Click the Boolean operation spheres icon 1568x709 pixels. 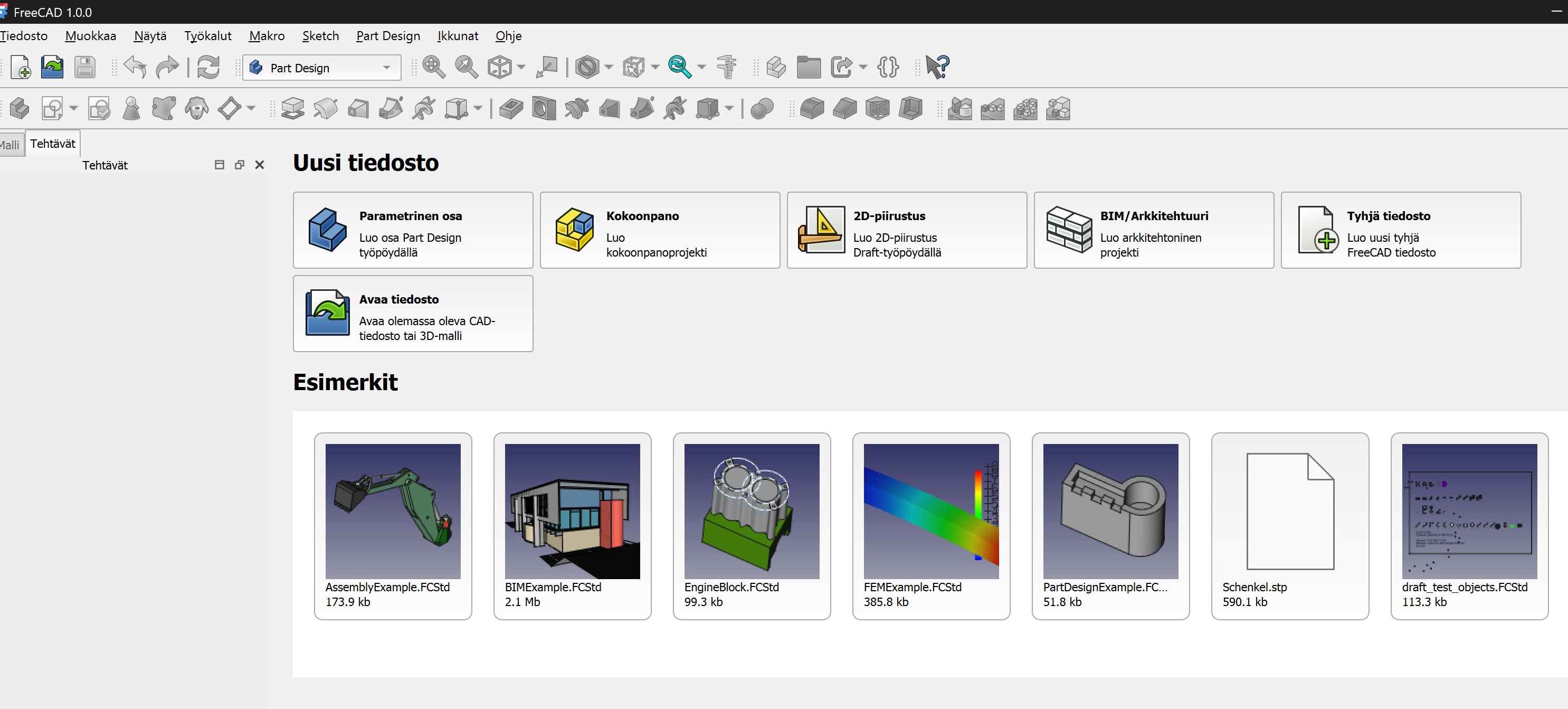(762, 109)
